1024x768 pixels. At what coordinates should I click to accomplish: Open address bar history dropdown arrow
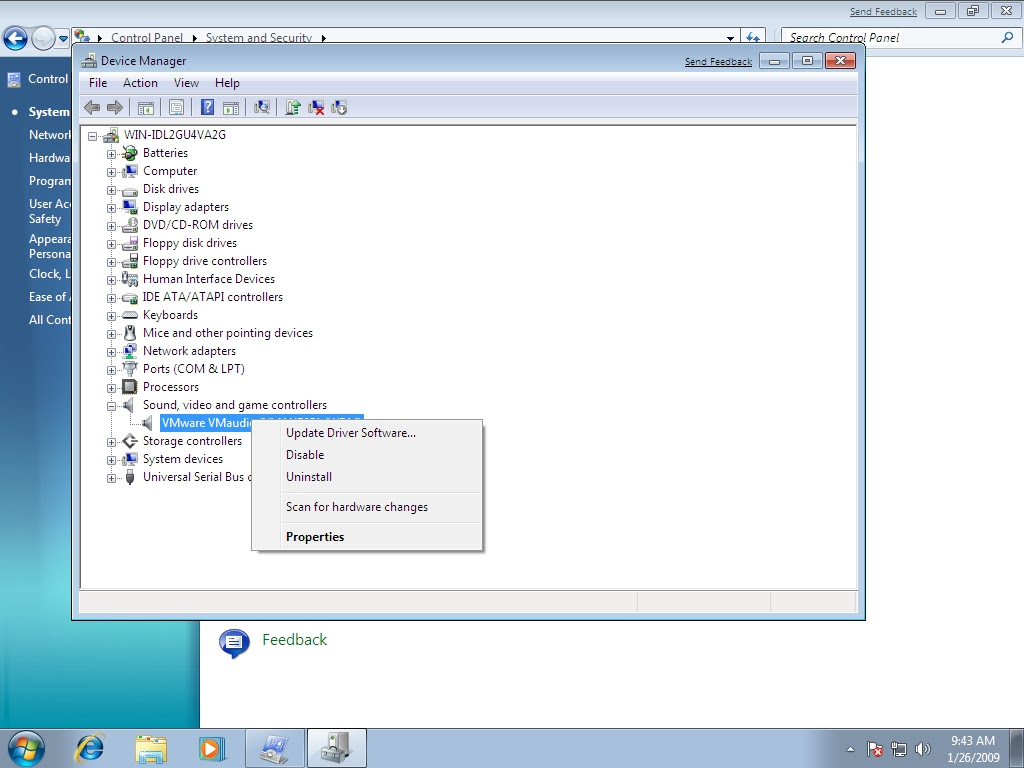(x=730, y=38)
